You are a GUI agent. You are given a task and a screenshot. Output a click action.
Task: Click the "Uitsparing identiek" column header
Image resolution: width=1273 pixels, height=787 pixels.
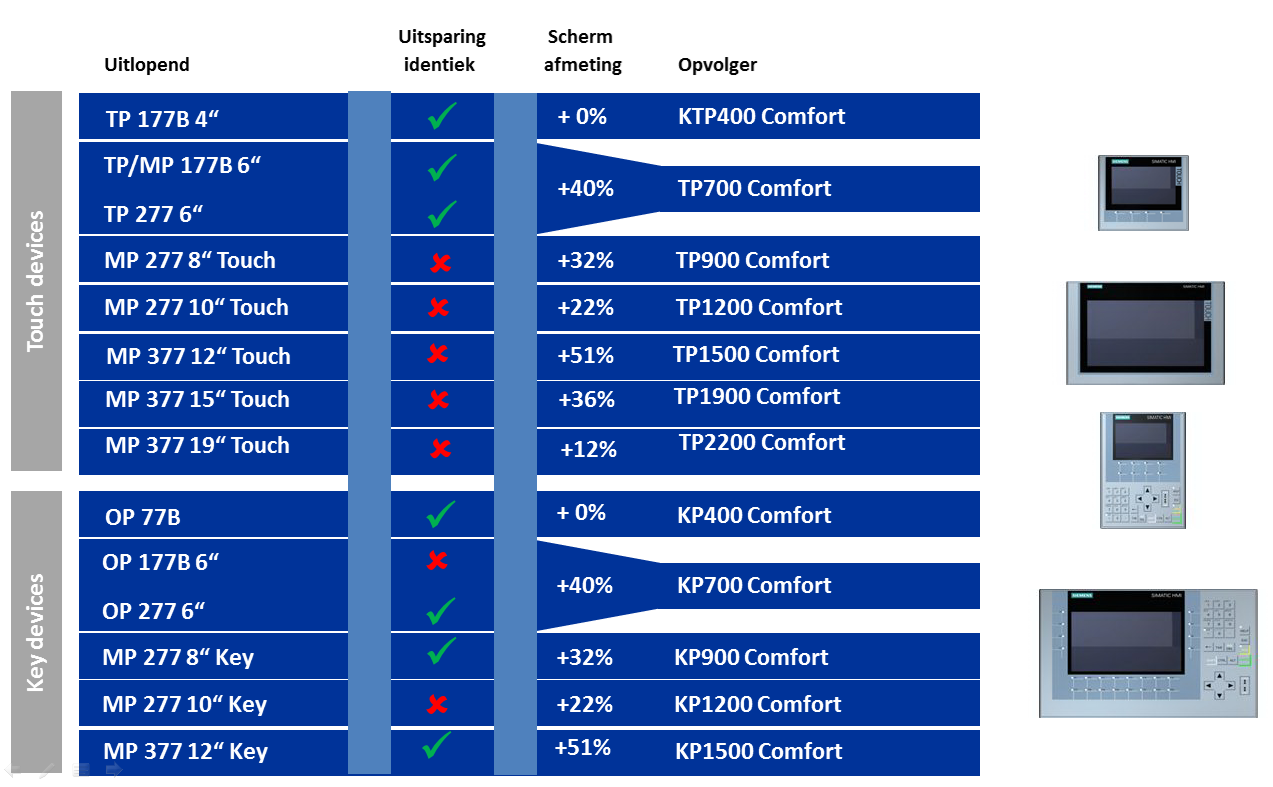click(x=441, y=51)
